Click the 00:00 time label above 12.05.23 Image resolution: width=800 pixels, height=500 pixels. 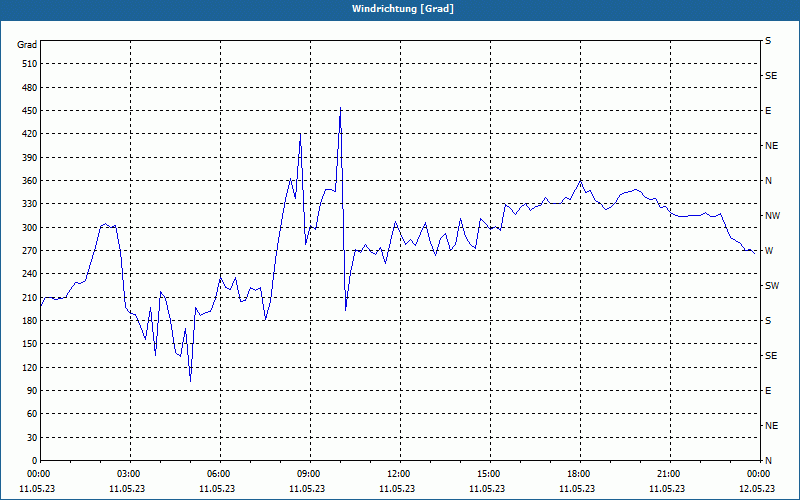[x=757, y=474]
